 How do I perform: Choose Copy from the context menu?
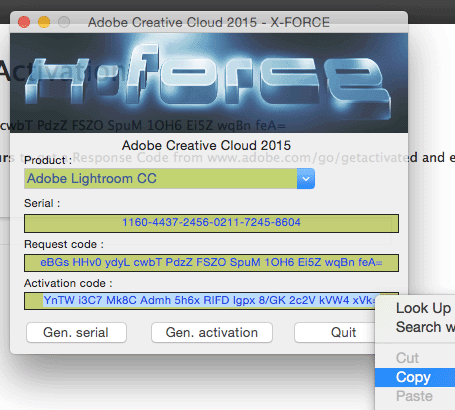pos(415,377)
